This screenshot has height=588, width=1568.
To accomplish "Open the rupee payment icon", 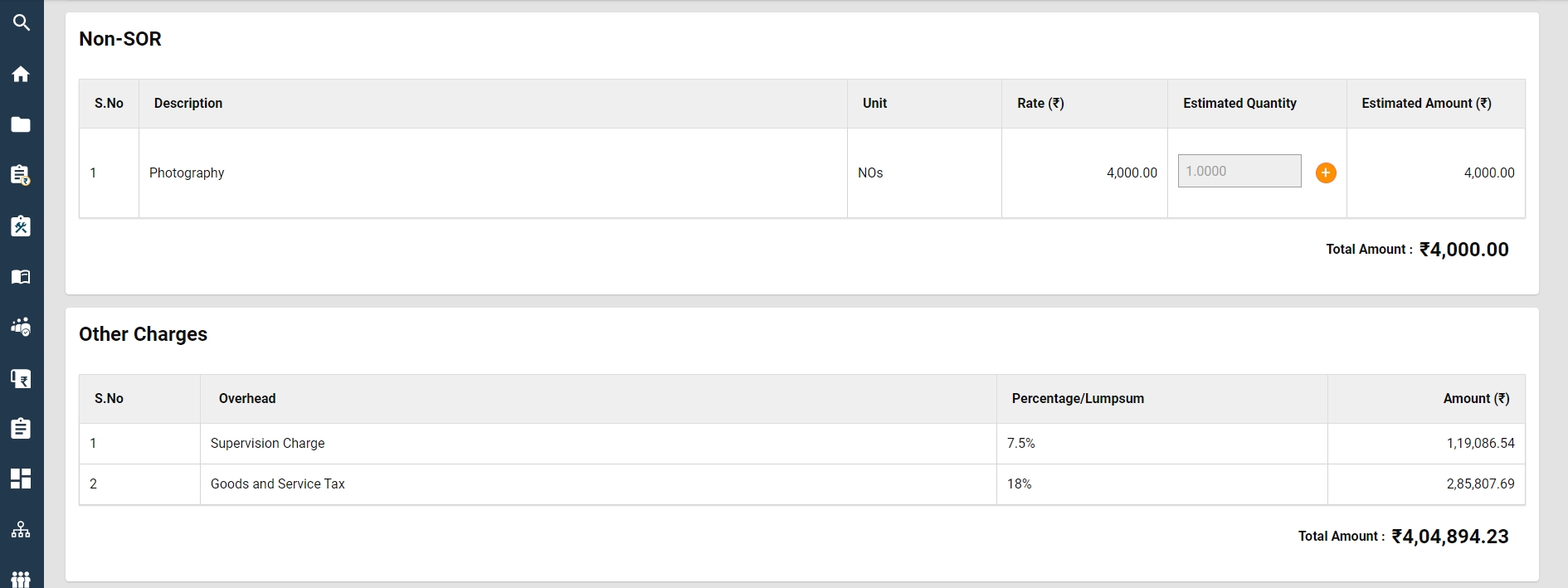I will [x=22, y=379].
